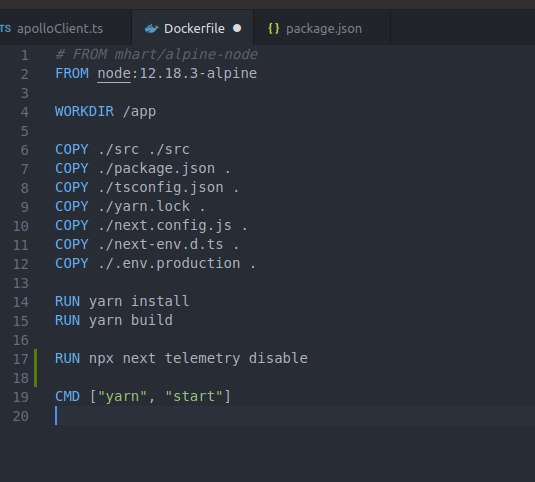Click the 'yarn build' command text
Screen dimensions: 535x482
(x=131, y=321)
